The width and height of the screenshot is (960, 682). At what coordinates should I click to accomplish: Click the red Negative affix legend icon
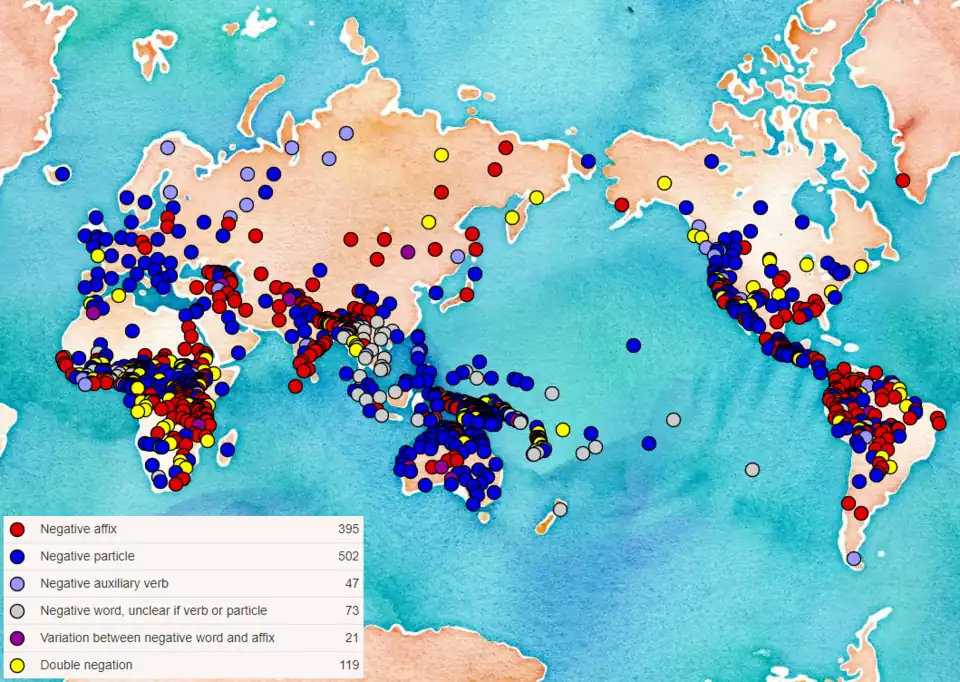pyautogui.click(x=17, y=529)
